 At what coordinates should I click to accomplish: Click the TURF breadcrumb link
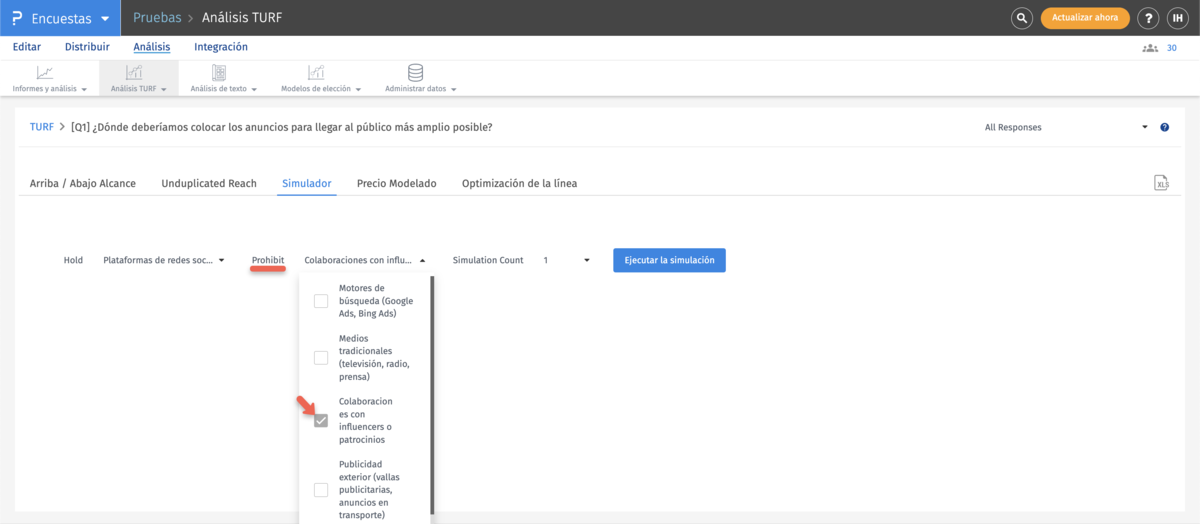[x=42, y=127]
